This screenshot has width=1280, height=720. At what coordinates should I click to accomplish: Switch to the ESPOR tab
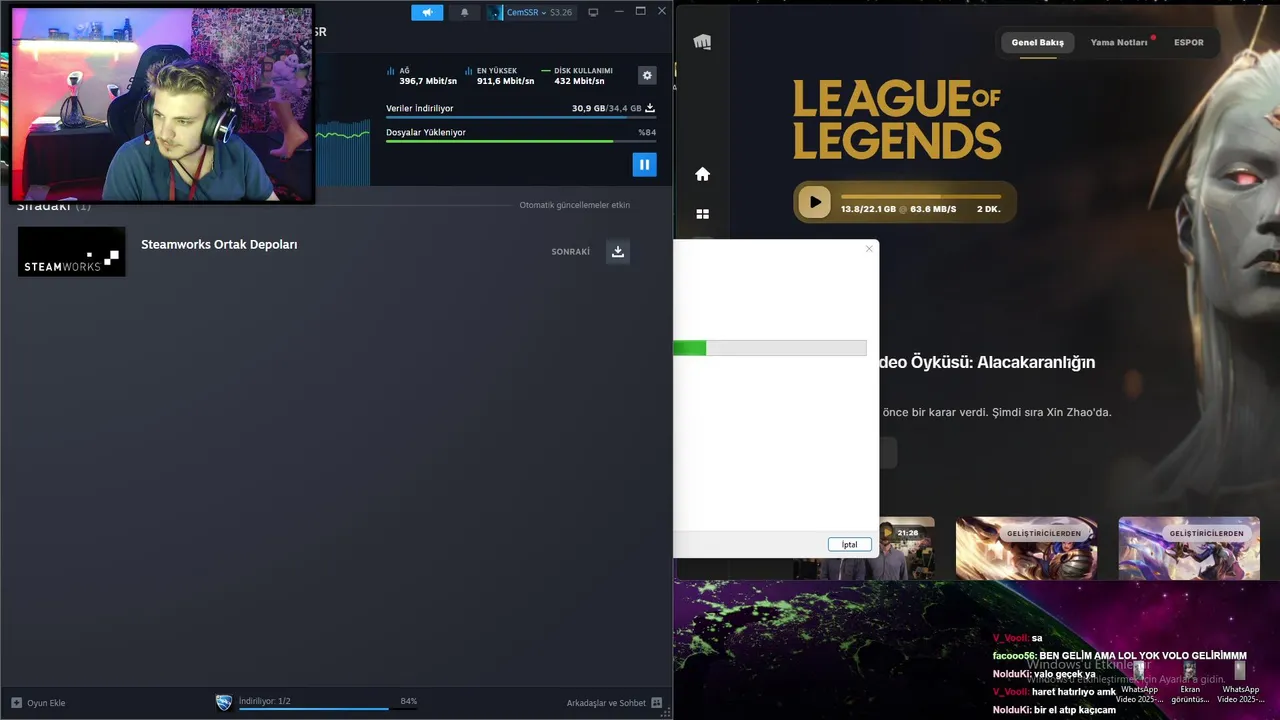click(1189, 43)
